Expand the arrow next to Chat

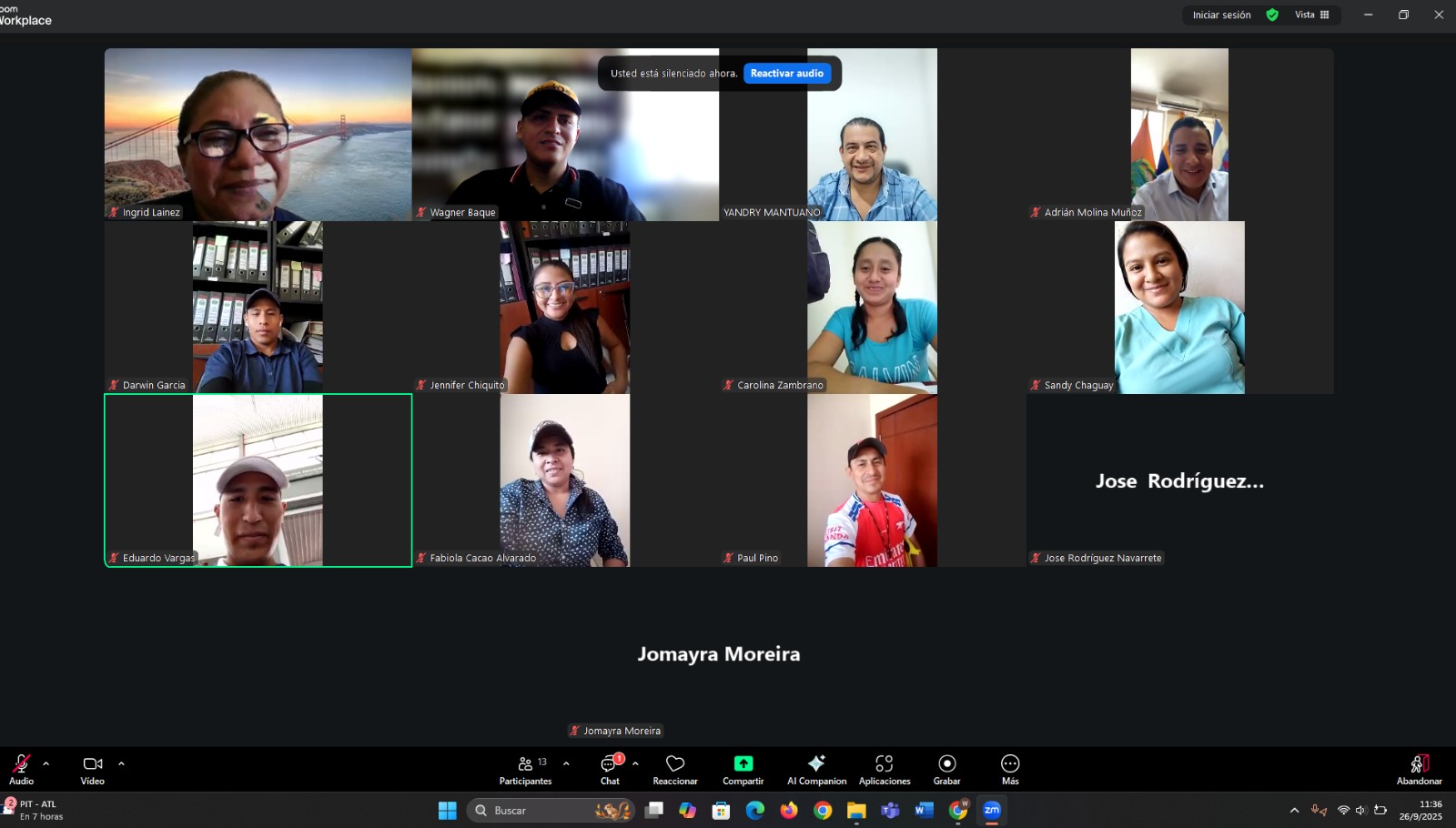[635, 763]
